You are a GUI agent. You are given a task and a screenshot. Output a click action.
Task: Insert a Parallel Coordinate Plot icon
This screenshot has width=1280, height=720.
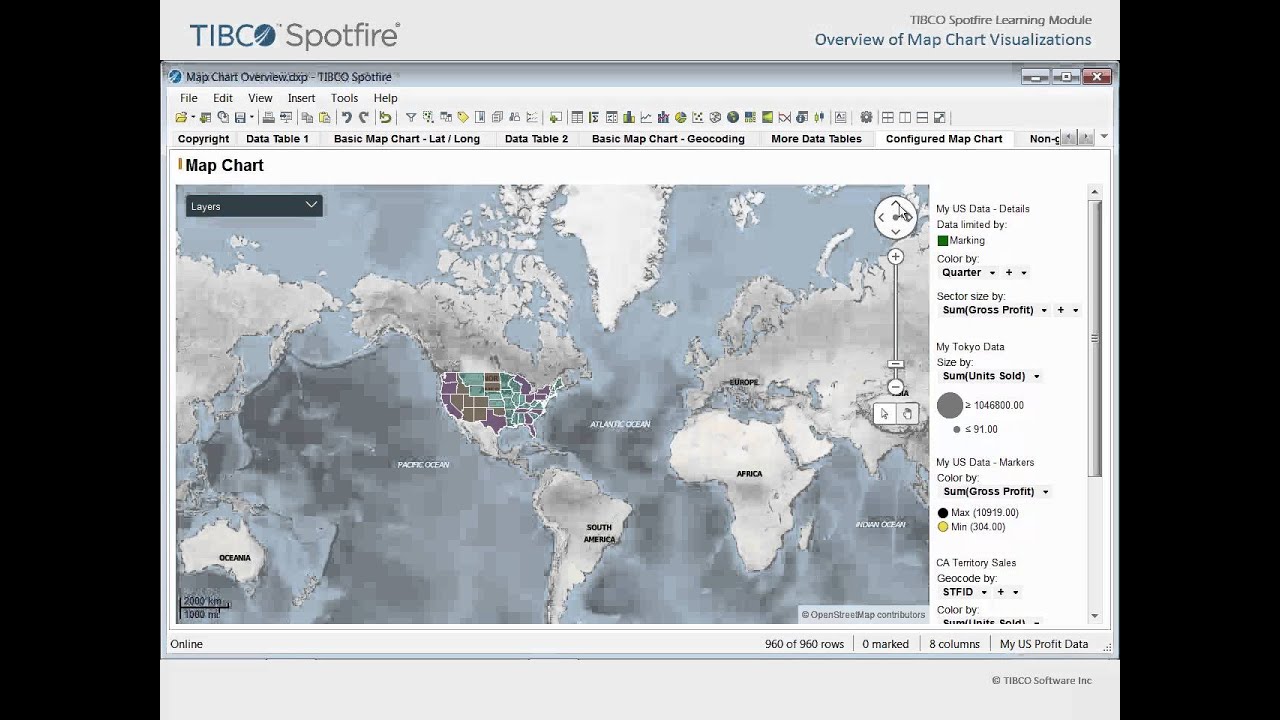[x=785, y=117]
